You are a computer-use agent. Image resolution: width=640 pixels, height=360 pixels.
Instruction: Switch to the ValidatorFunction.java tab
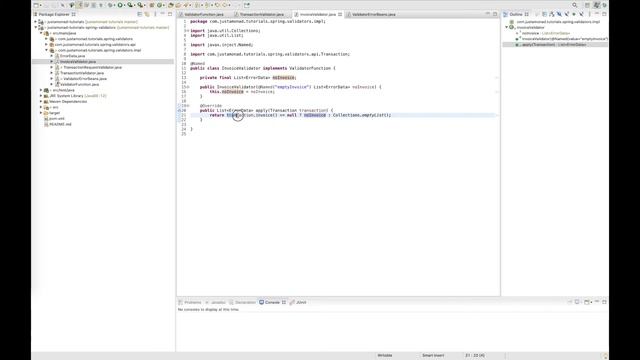click(x=204, y=14)
